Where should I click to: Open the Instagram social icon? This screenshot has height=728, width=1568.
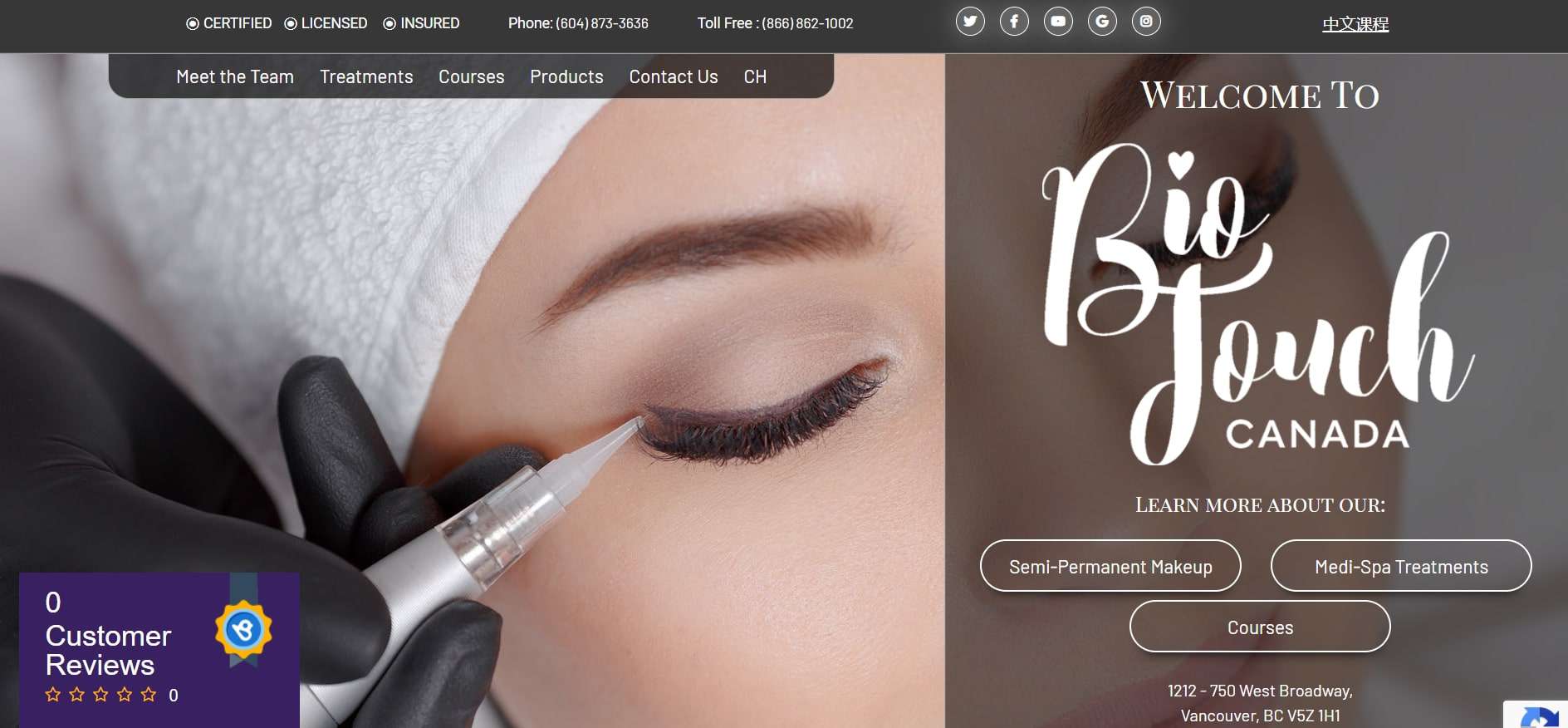point(1146,22)
